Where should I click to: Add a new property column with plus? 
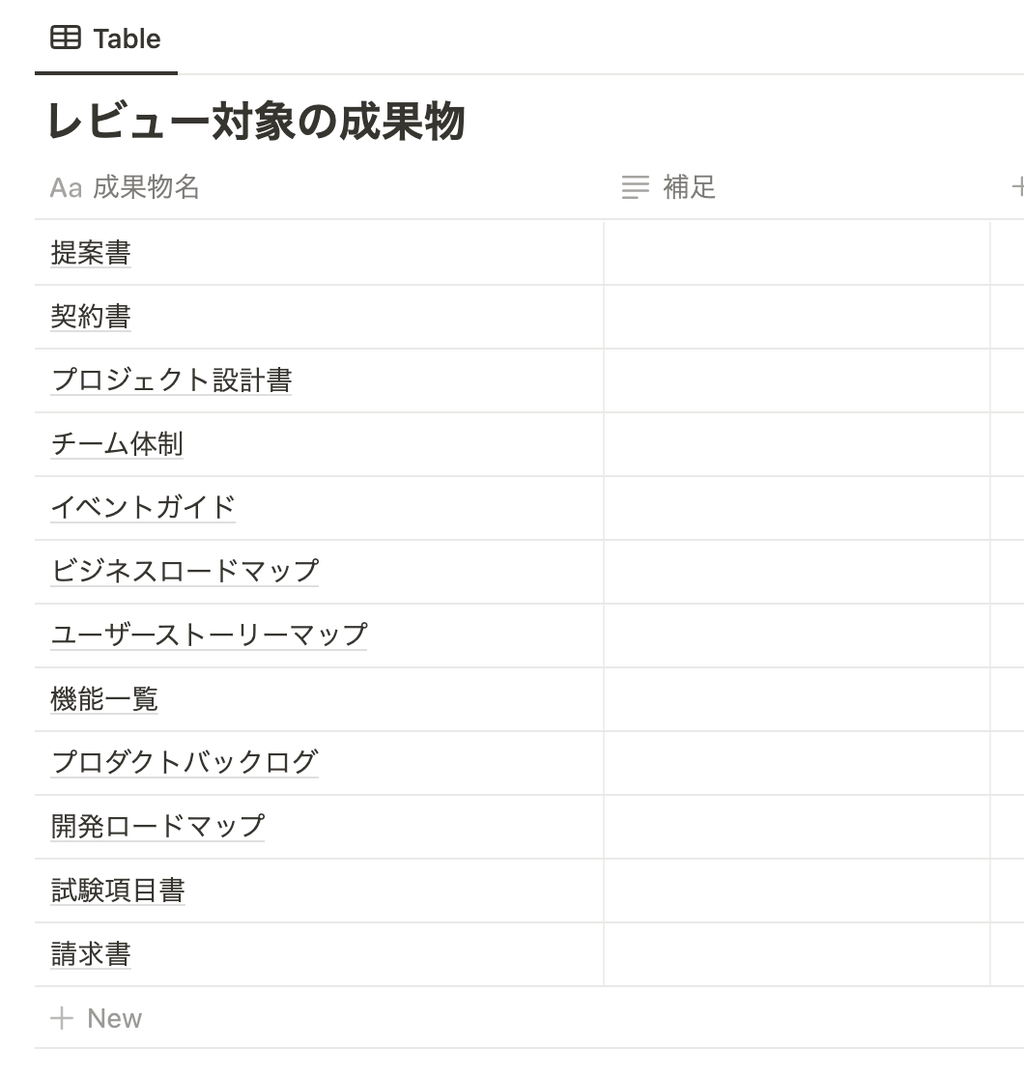click(x=1017, y=187)
